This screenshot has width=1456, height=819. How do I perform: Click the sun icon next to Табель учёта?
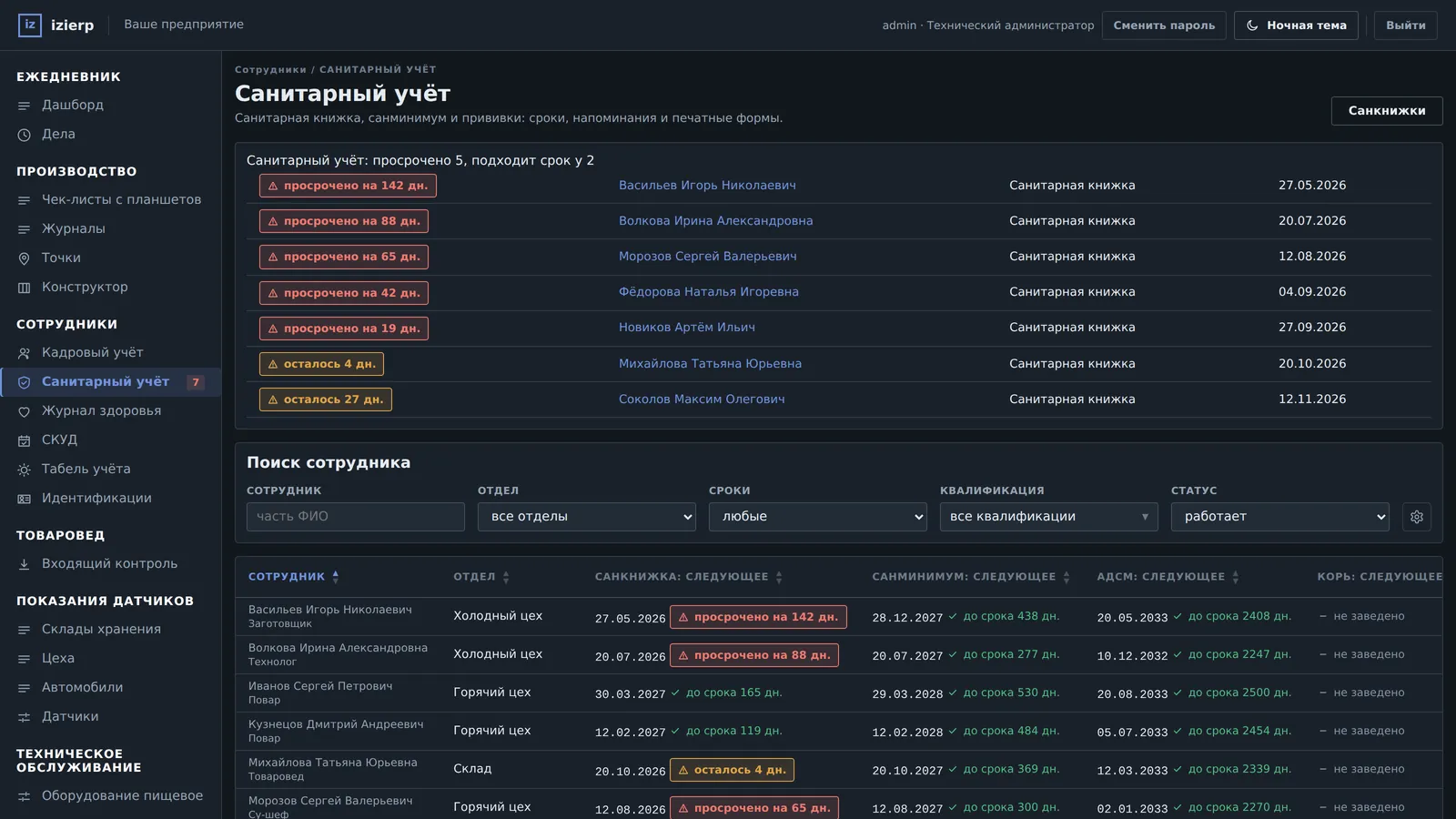(x=25, y=470)
